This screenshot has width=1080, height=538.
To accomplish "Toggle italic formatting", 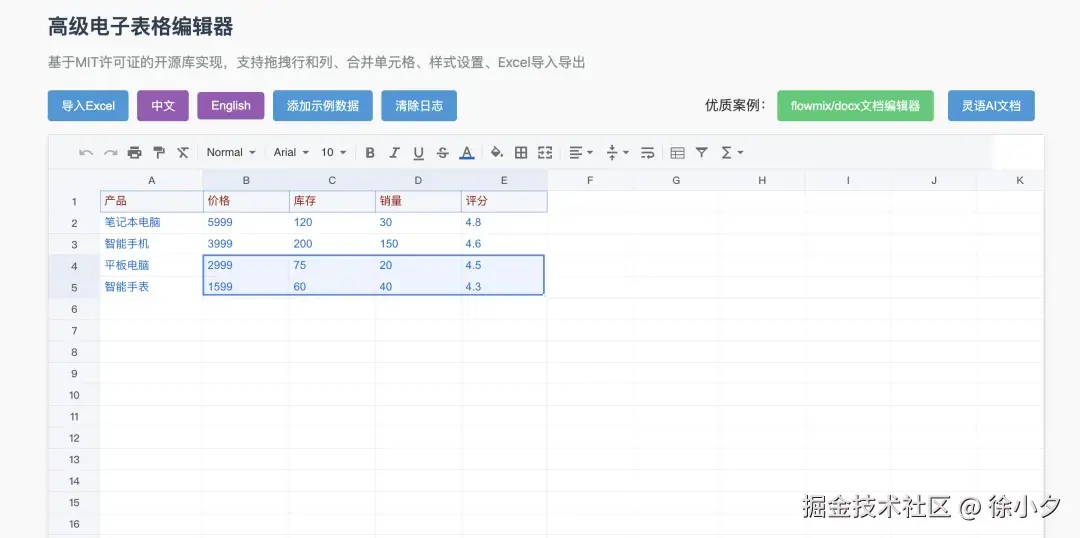I will [x=394, y=153].
